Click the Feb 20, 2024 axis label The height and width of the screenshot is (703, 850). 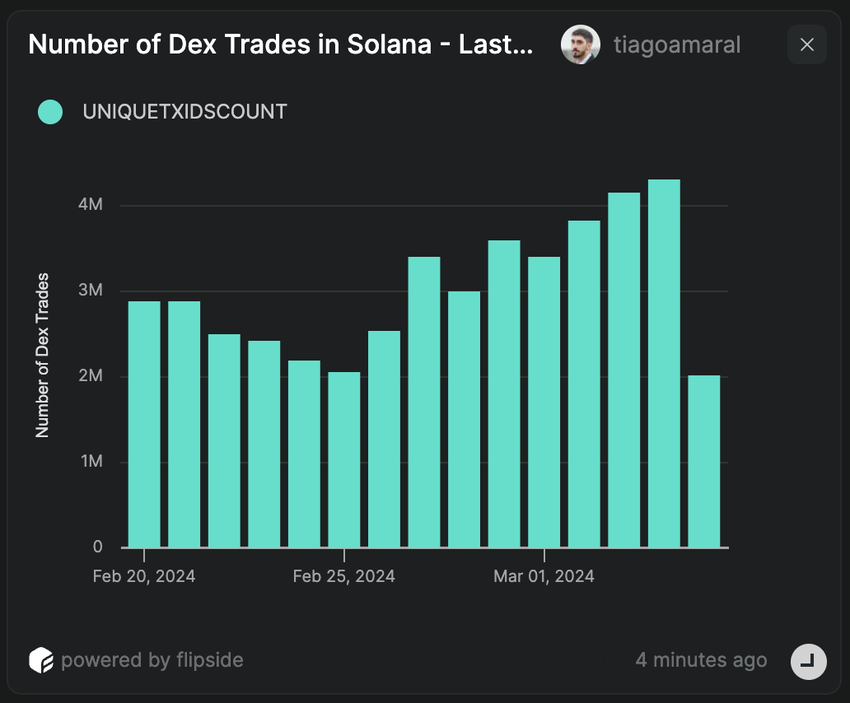(x=144, y=576)
